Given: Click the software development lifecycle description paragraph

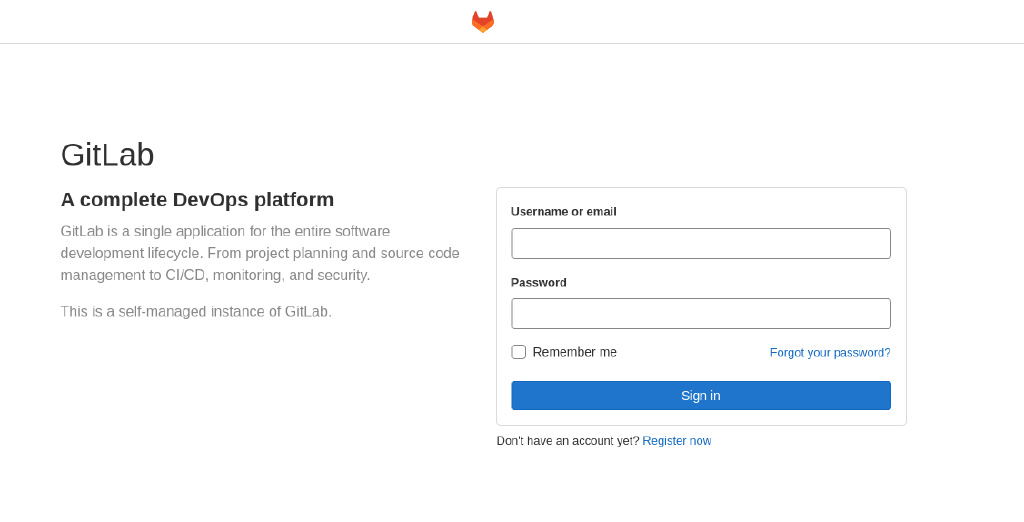Looking at the screenshot, I should (260, 253).
